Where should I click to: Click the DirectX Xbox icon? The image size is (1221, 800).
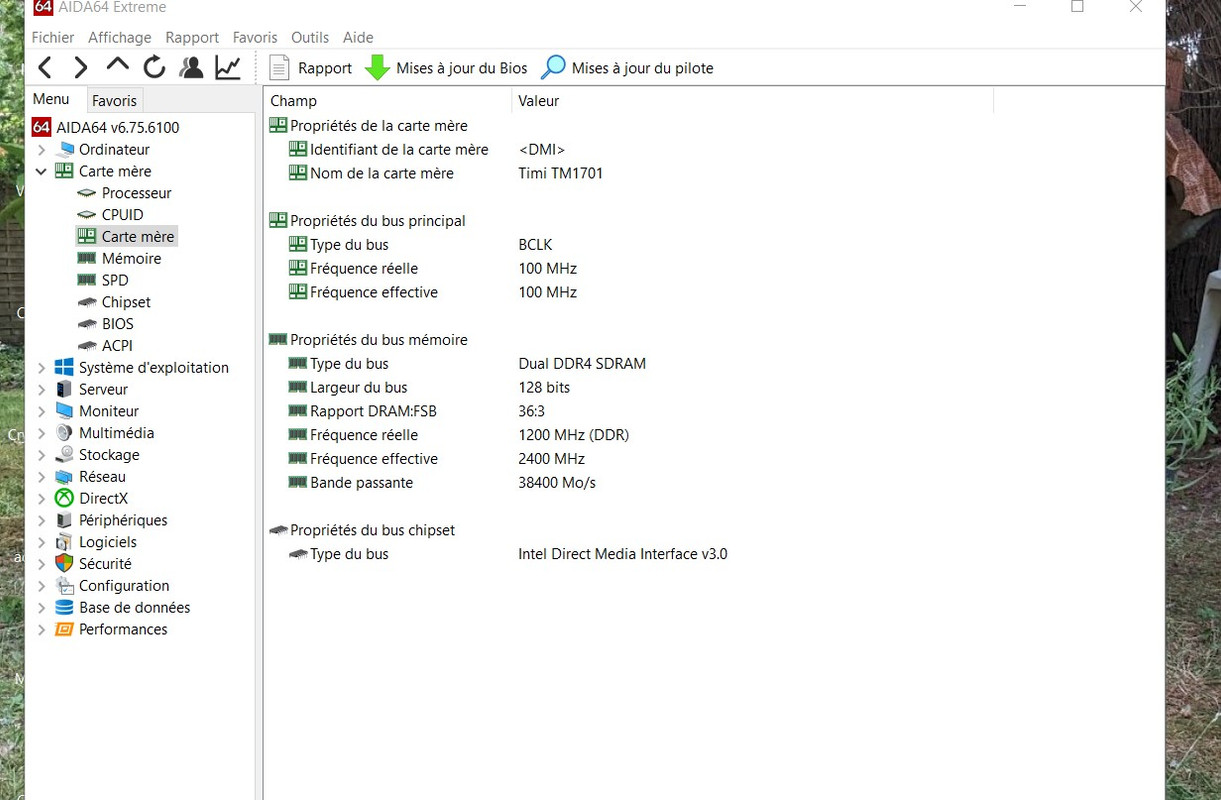(65, 498)
